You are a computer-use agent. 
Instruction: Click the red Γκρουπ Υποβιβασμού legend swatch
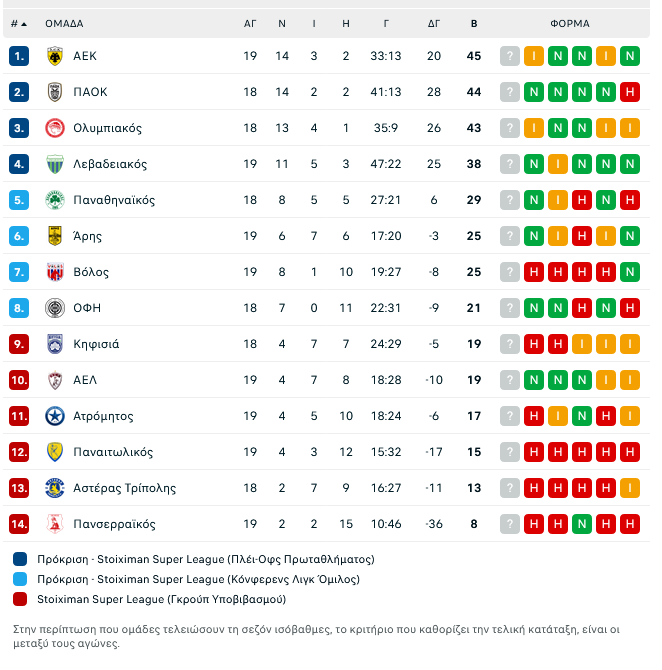(21, 599)
